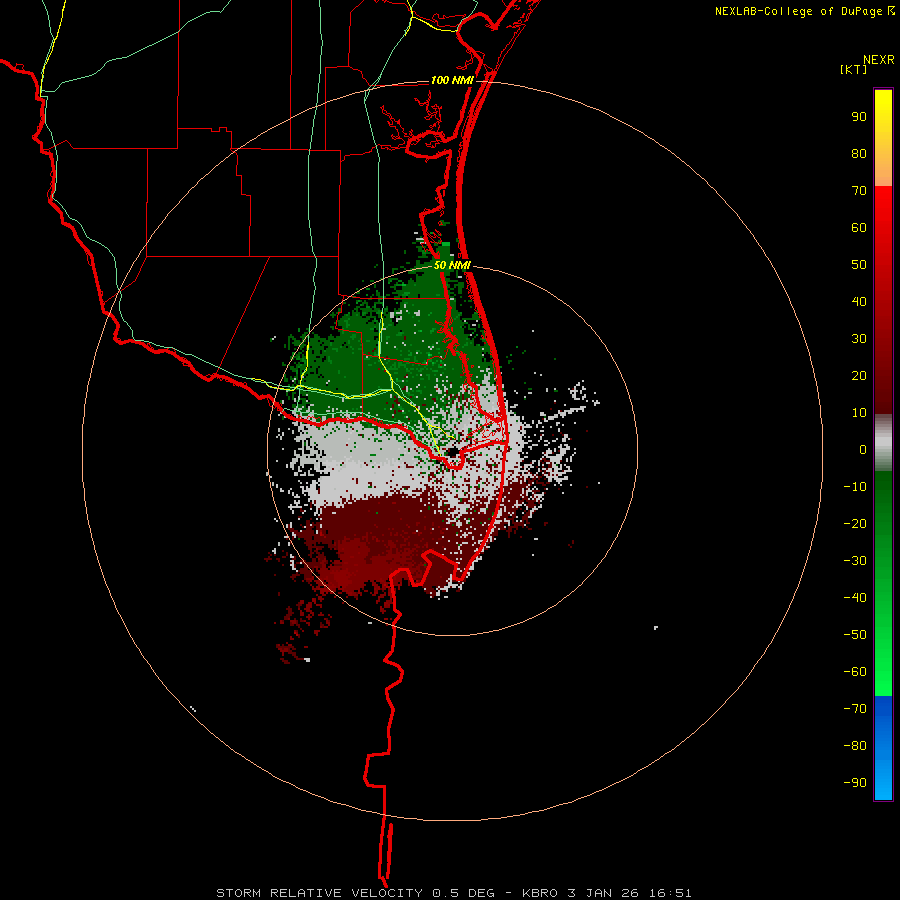900x900 pixels.
Task: Click the -20 scale label
Action: pos(855,524)
